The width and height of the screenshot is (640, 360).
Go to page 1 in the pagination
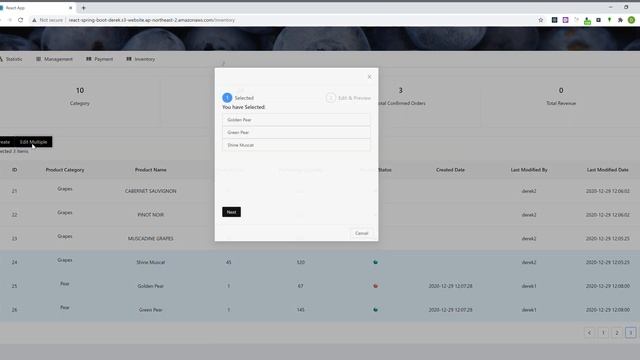603,333
